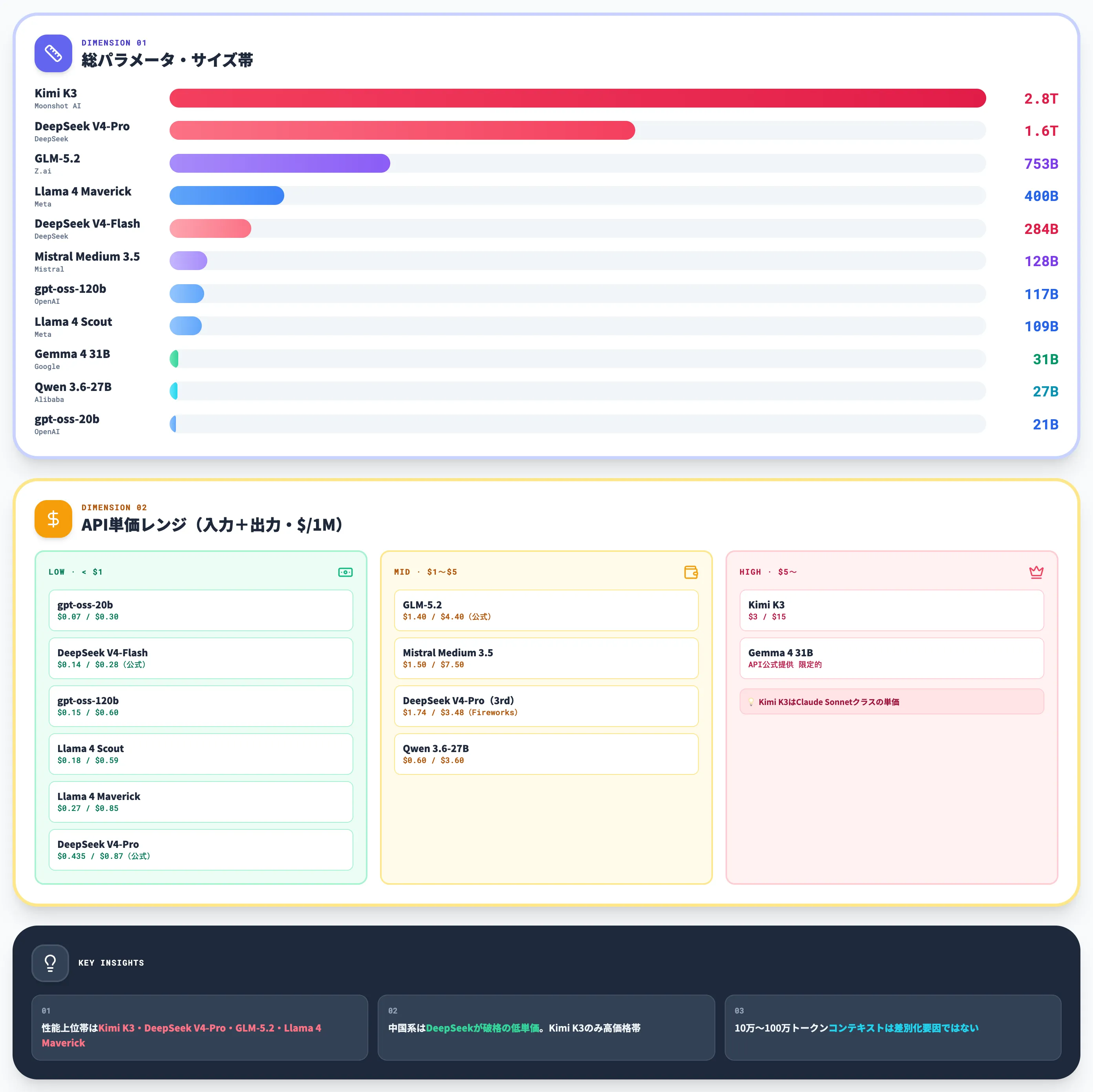Select the DeepSeek V4-Flash price card
This screenshot has height=1092, width=1093.
(201, 658)
